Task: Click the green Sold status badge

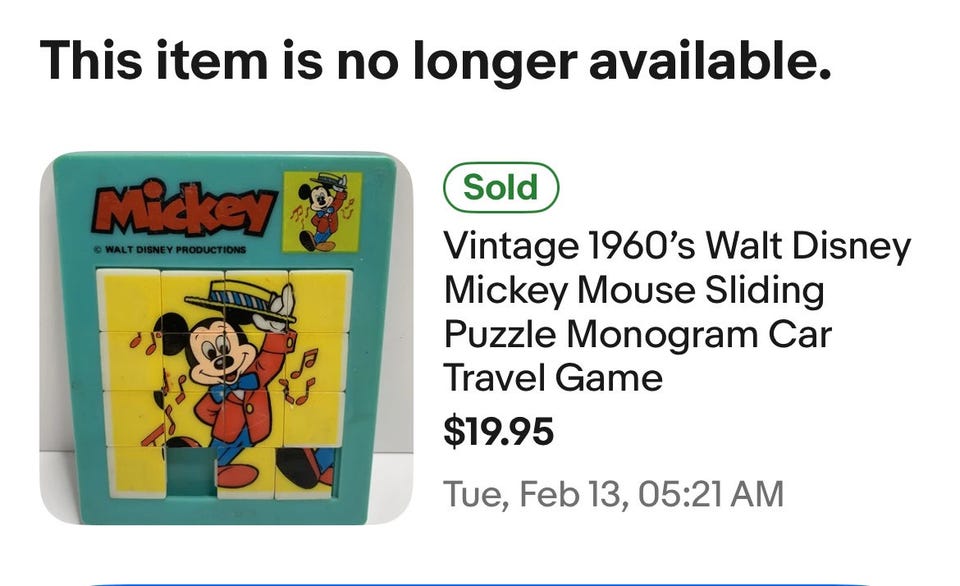Action: (501, 188)
